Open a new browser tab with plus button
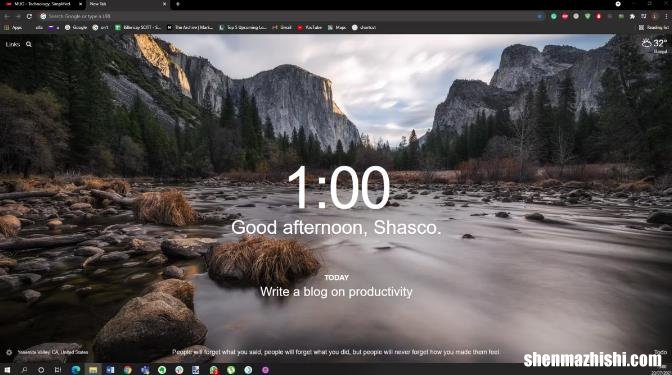The height and width of the screenshot is (375, 672). (177, 4)
